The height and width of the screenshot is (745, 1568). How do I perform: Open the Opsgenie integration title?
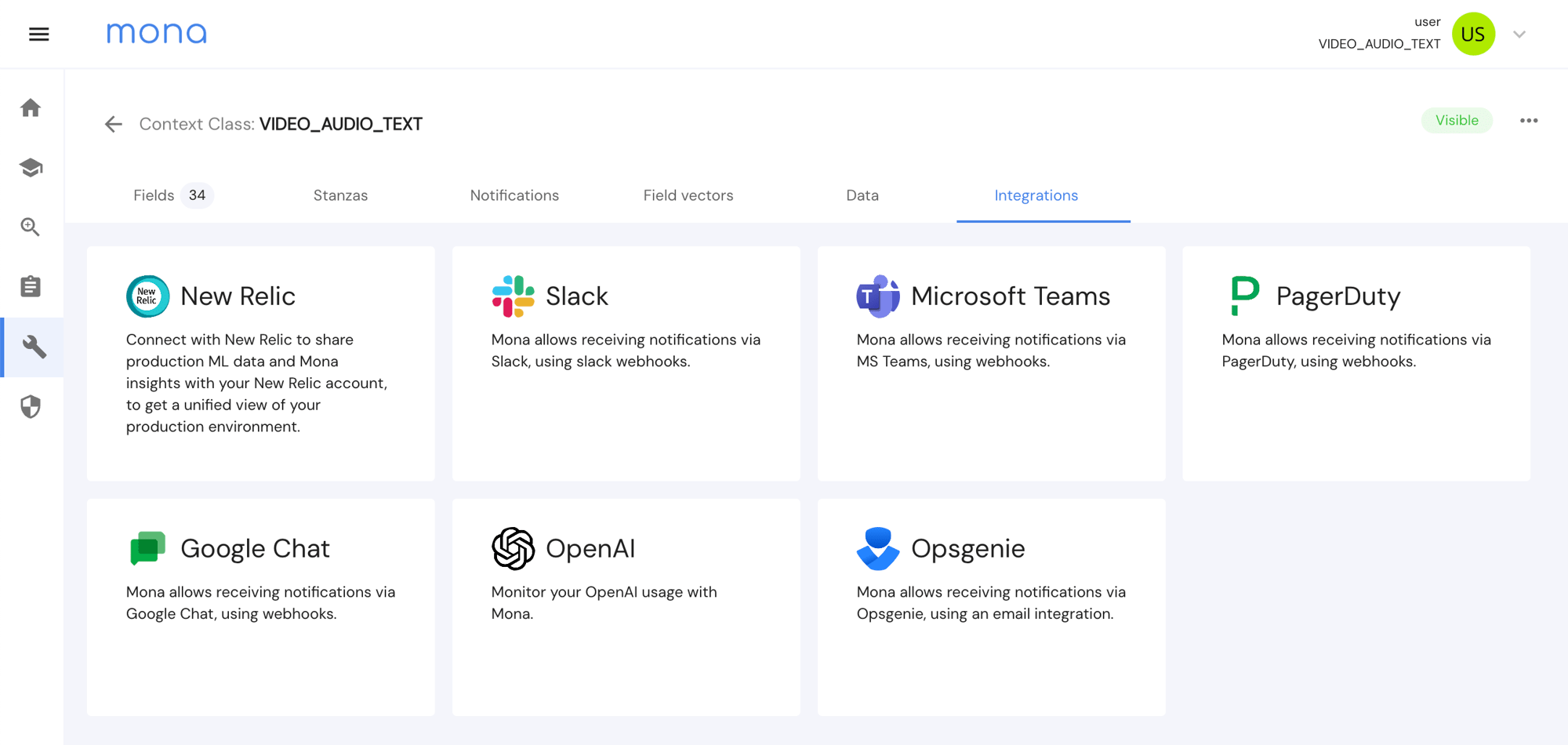968,548
